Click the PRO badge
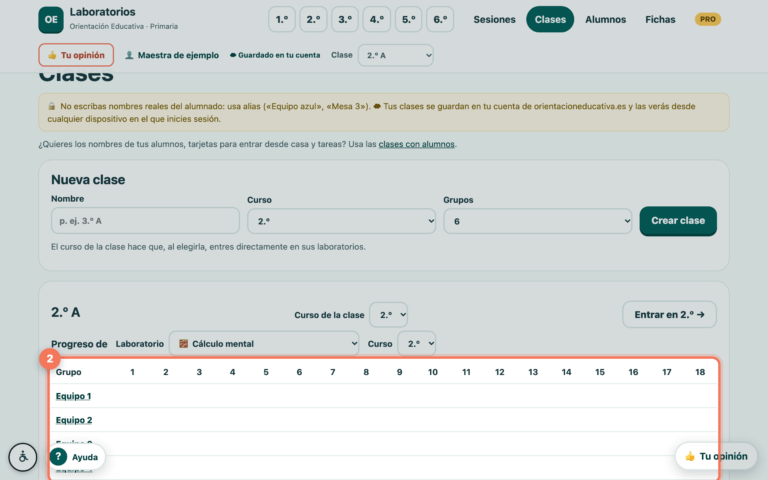The image size is (768, 480). pos(708,19)
